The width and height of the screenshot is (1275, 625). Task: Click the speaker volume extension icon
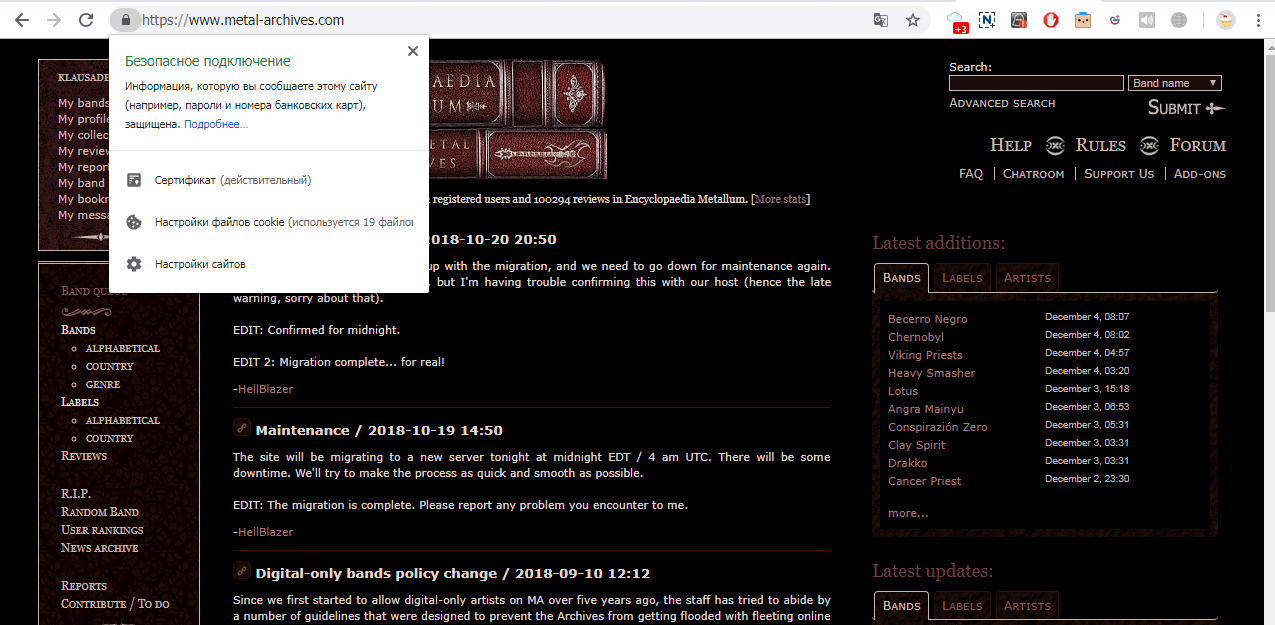point(1146,20)
